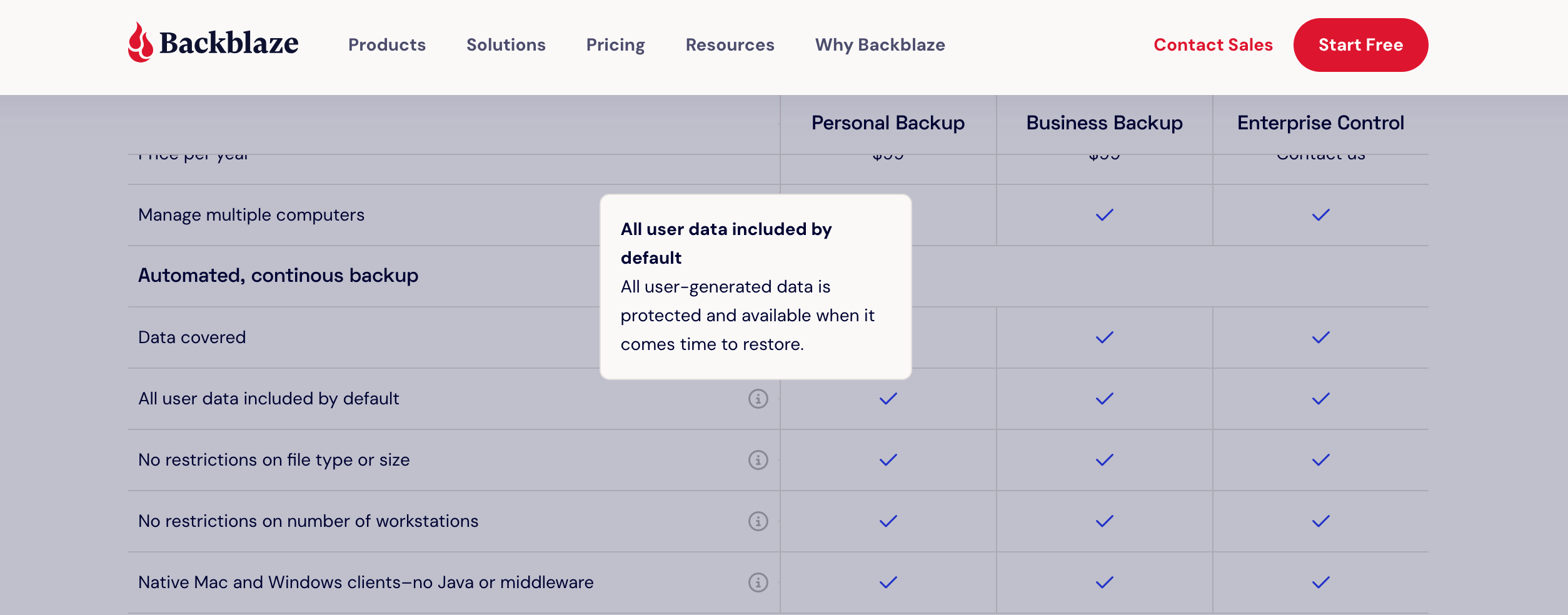Click info icon for file type or size row
The height and width of the screenshot is (615, 1568).
(x=758, y=460)
